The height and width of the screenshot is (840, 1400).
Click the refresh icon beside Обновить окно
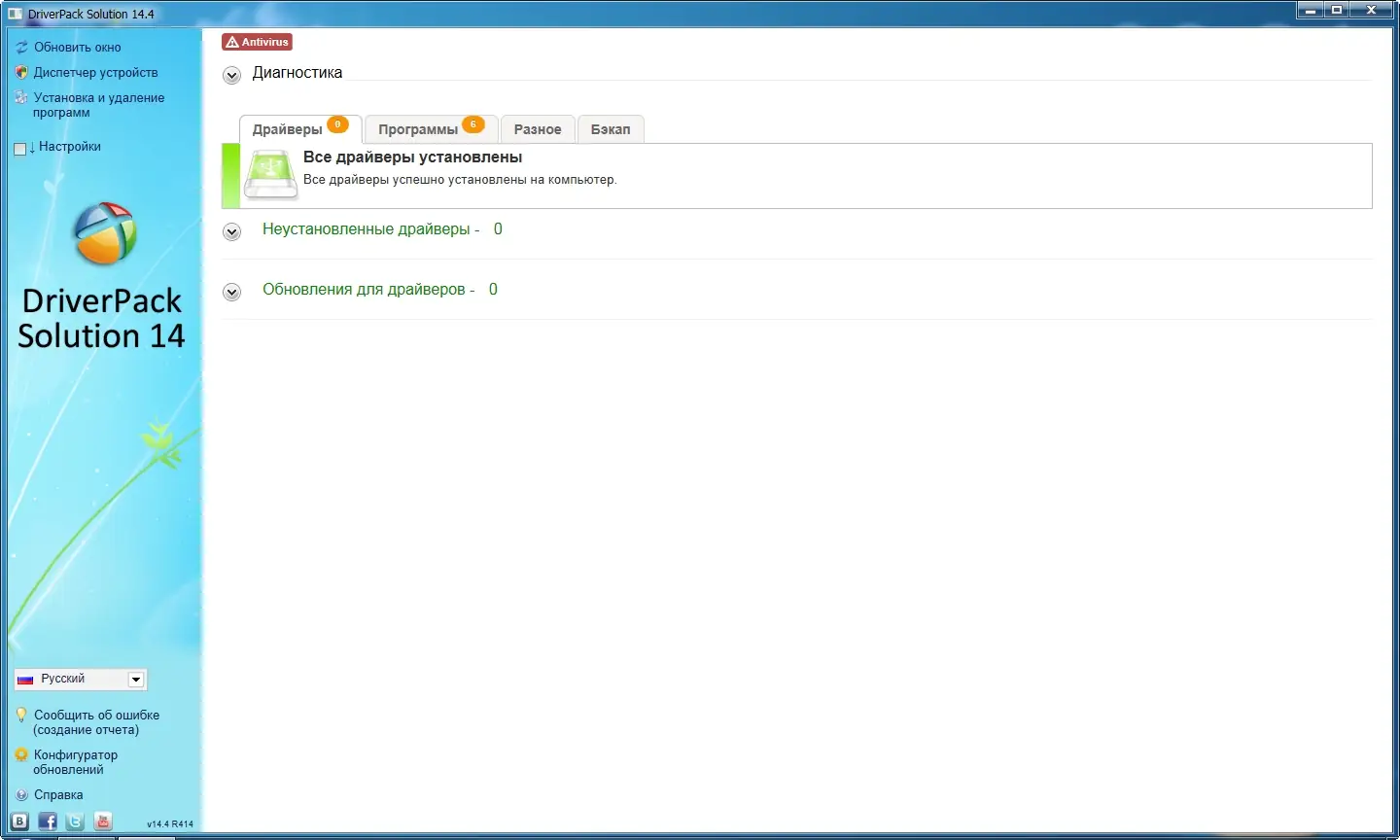tap(21, 47)
